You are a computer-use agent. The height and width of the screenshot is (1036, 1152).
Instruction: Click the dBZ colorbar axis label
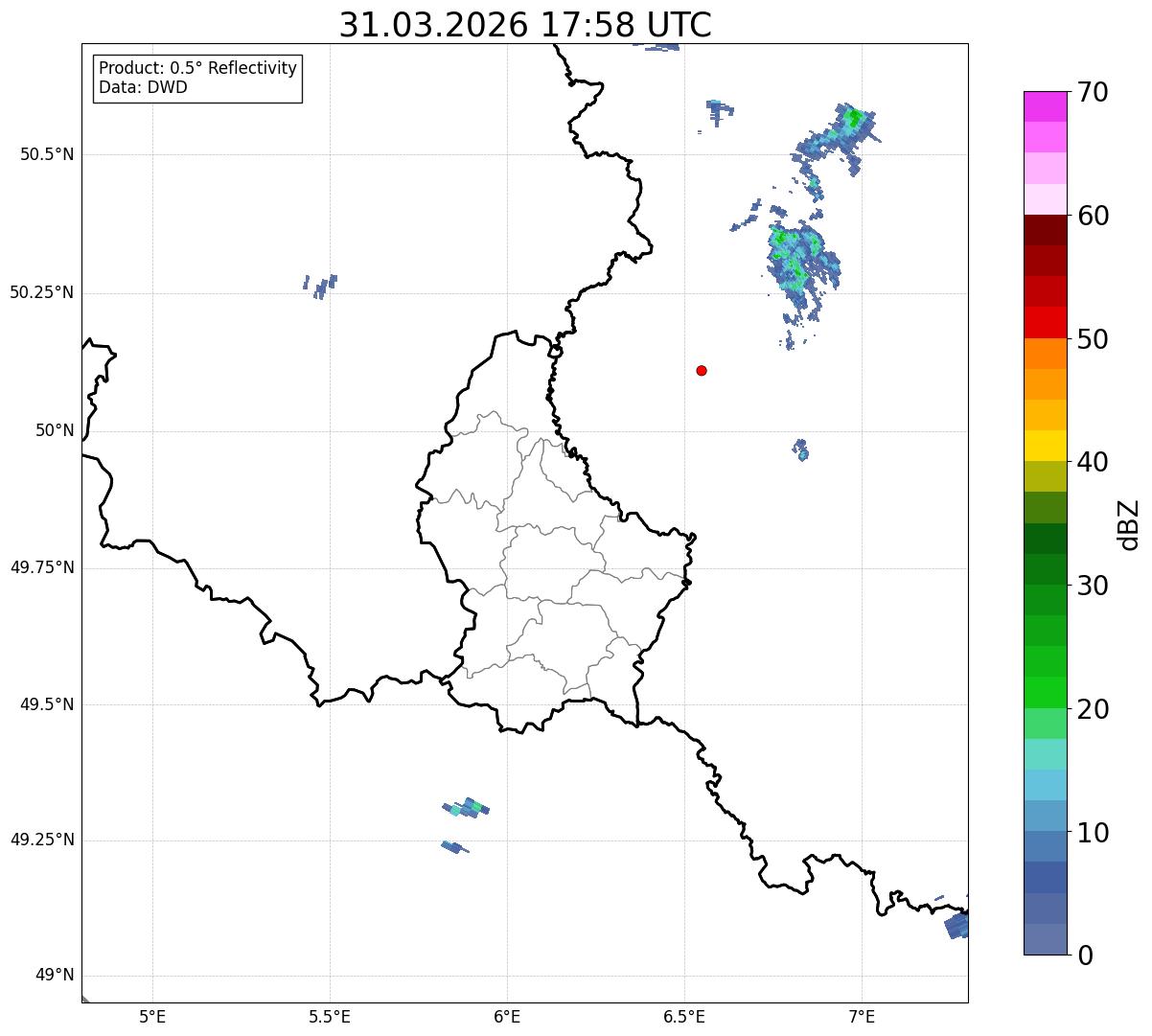[x=1130, y=523]
